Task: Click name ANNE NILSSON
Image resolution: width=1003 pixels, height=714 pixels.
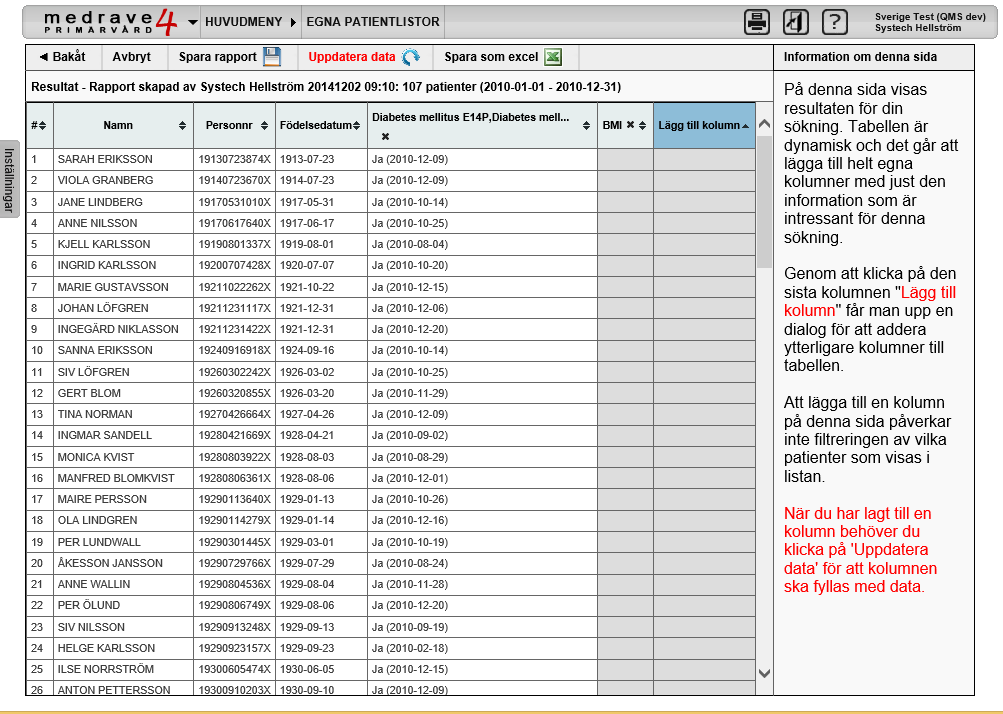Action: coord(97,223)
